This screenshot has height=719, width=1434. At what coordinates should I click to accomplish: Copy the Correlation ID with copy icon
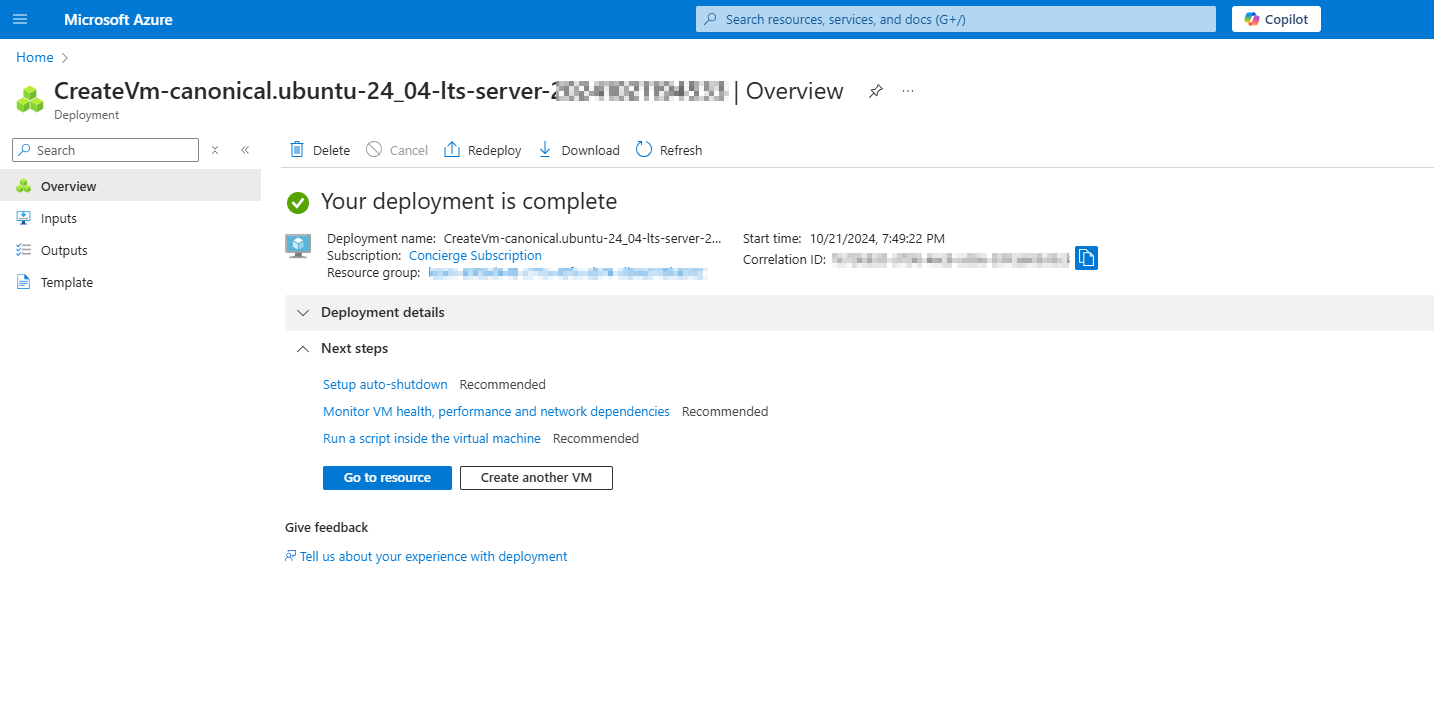tap(1086, 258)
